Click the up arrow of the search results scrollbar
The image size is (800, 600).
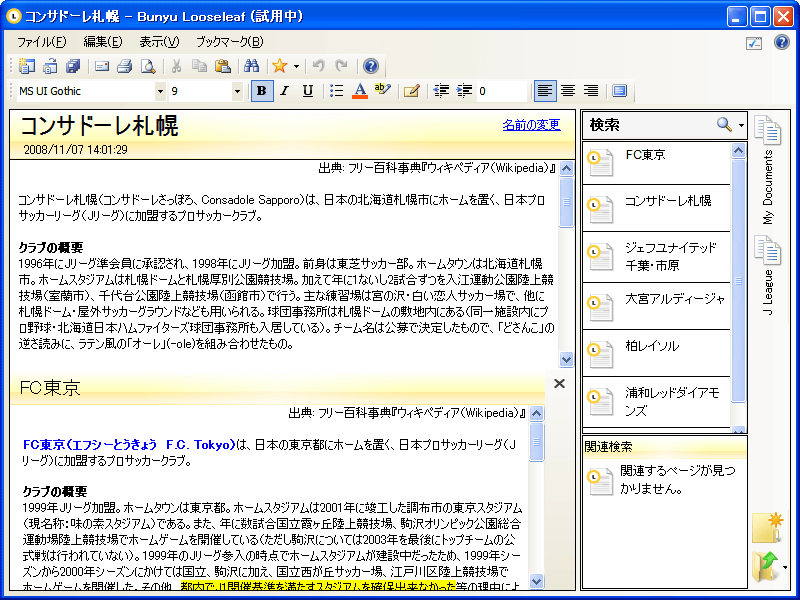pyautogui.click(x=738, y=151)
